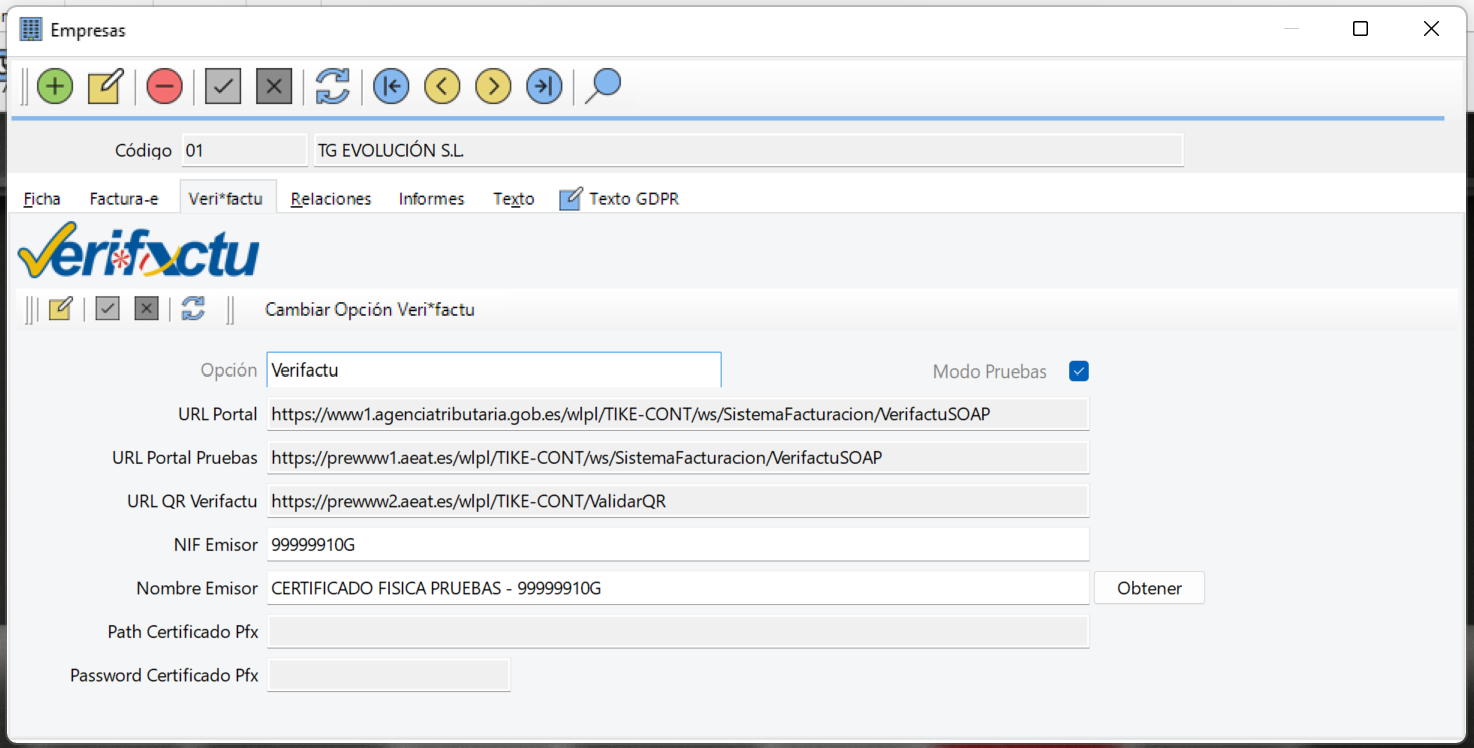This screenshot has width=1474, height=748.
Task: Click the company name field TG EVOLUCIÓN S.L.
Action: click(748, 151)
